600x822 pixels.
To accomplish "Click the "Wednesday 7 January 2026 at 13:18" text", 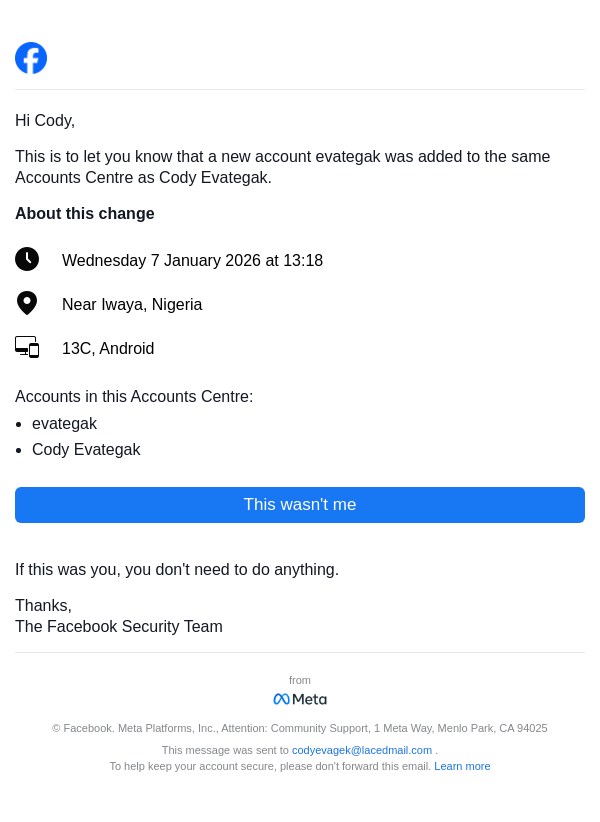I will coord(192,260).
